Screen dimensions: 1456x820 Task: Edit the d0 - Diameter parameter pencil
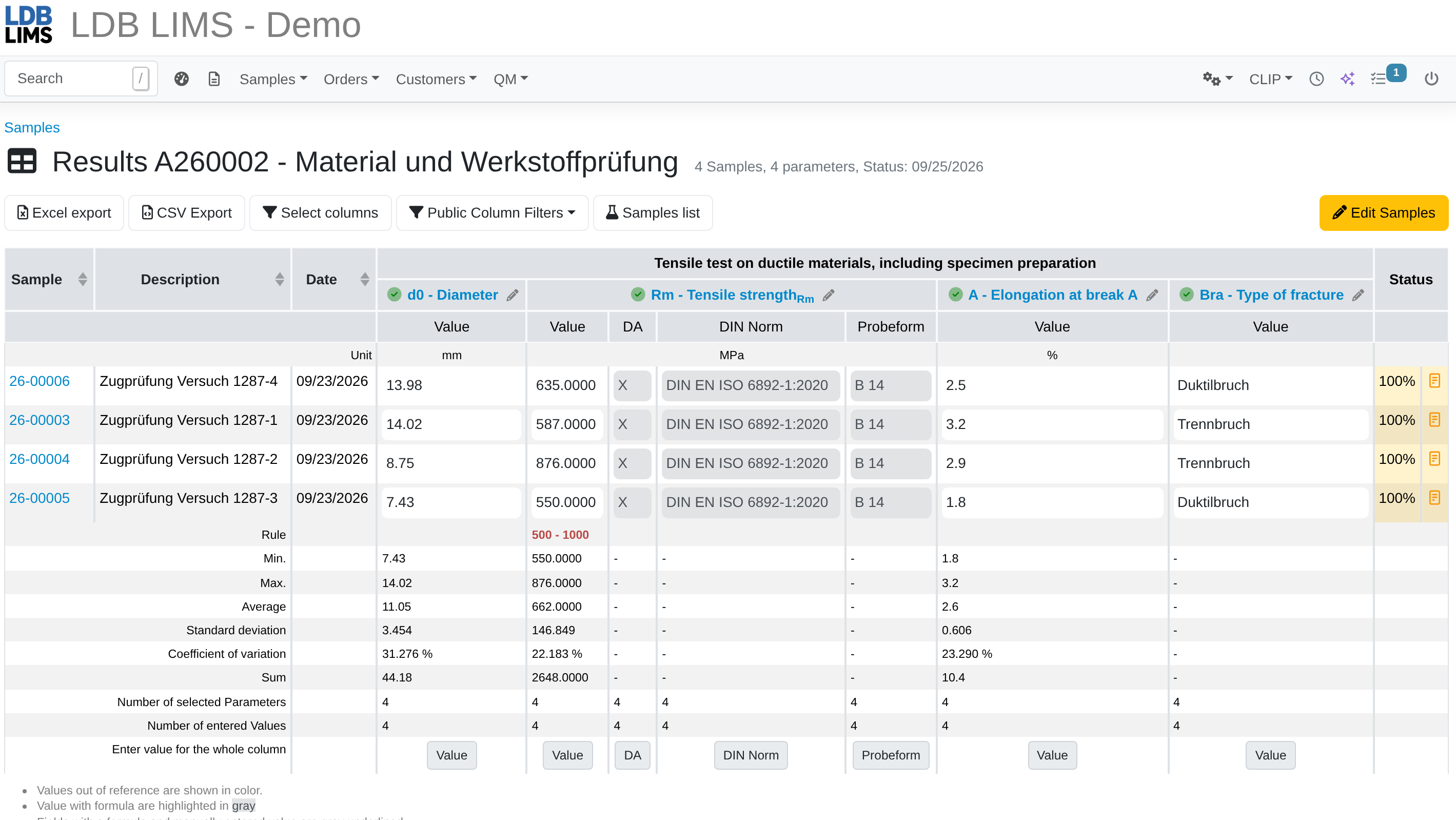pyautogui.click(x=512, y=295)
